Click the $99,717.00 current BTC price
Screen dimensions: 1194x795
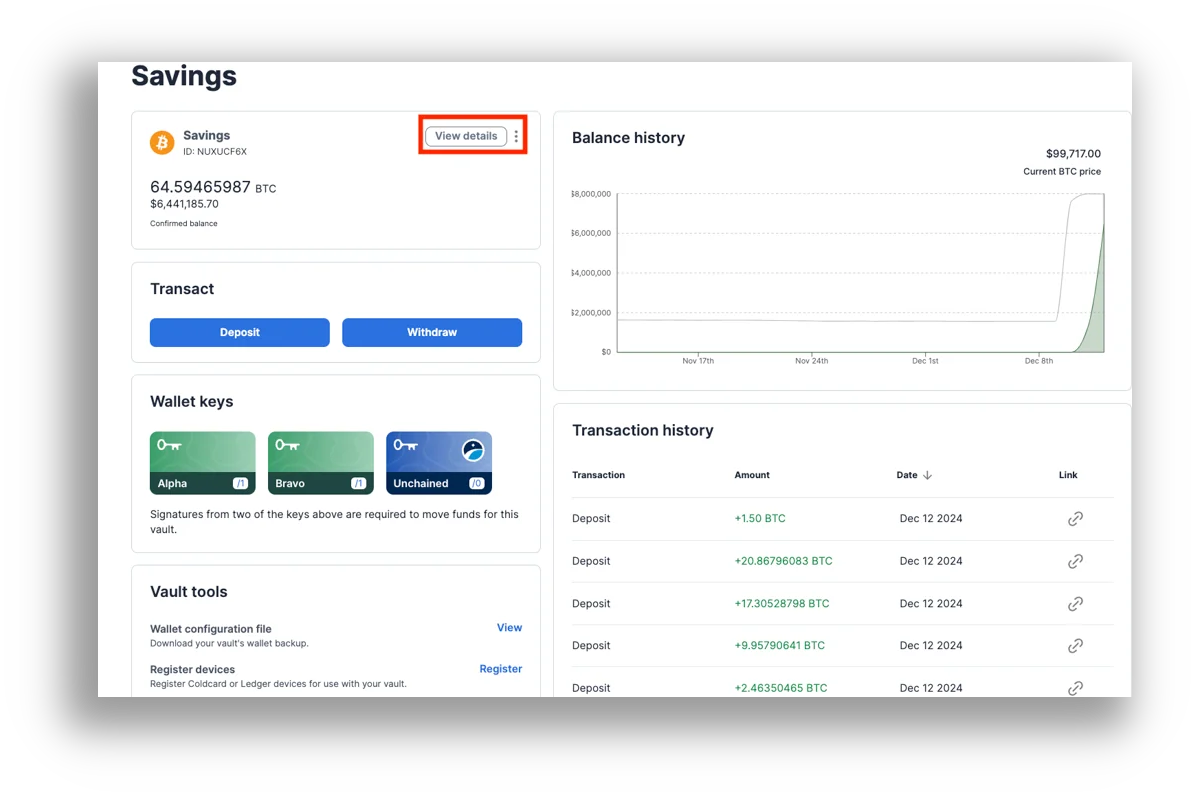click(1073, 154)
